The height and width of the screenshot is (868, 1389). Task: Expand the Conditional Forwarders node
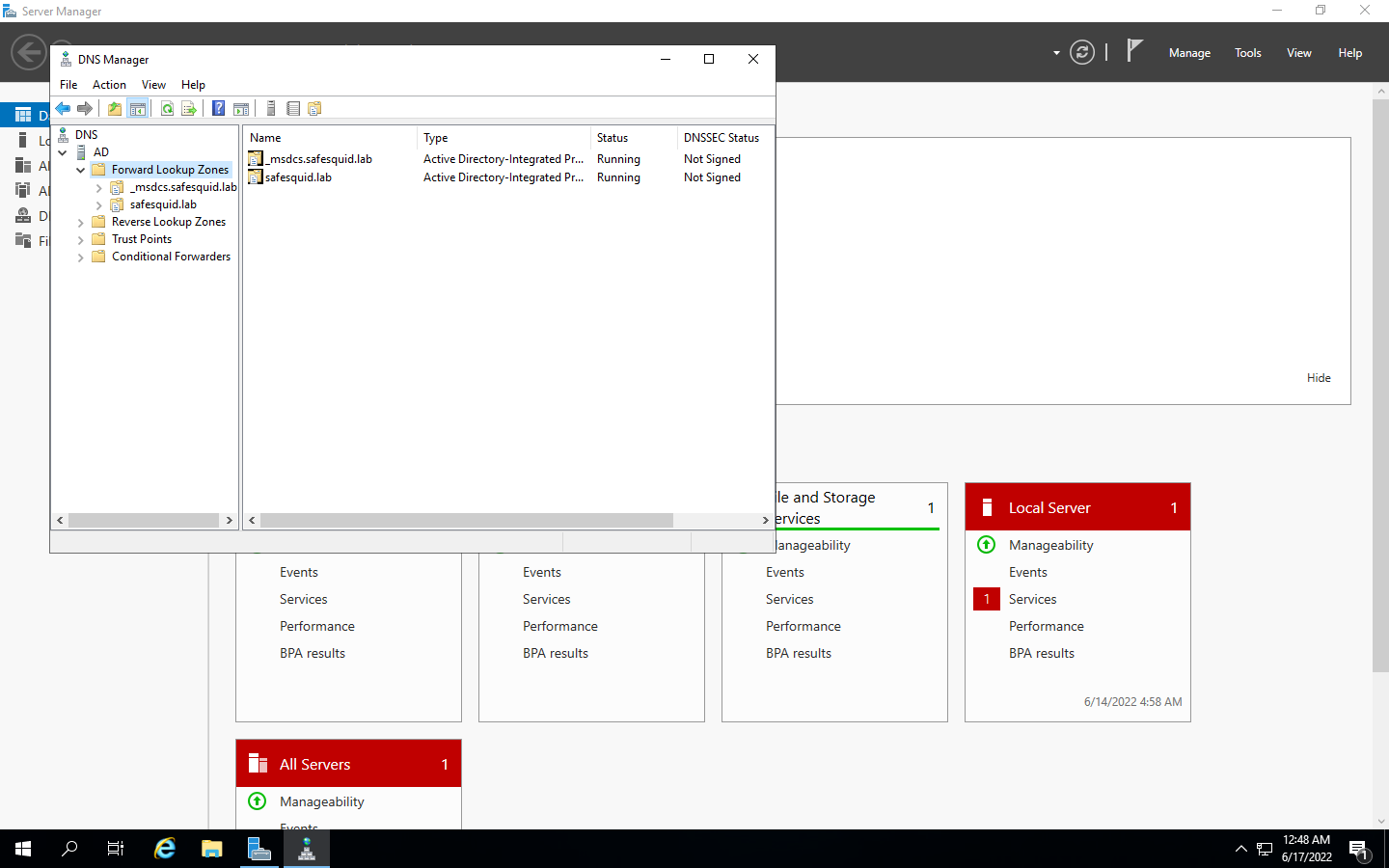(81, 258)
